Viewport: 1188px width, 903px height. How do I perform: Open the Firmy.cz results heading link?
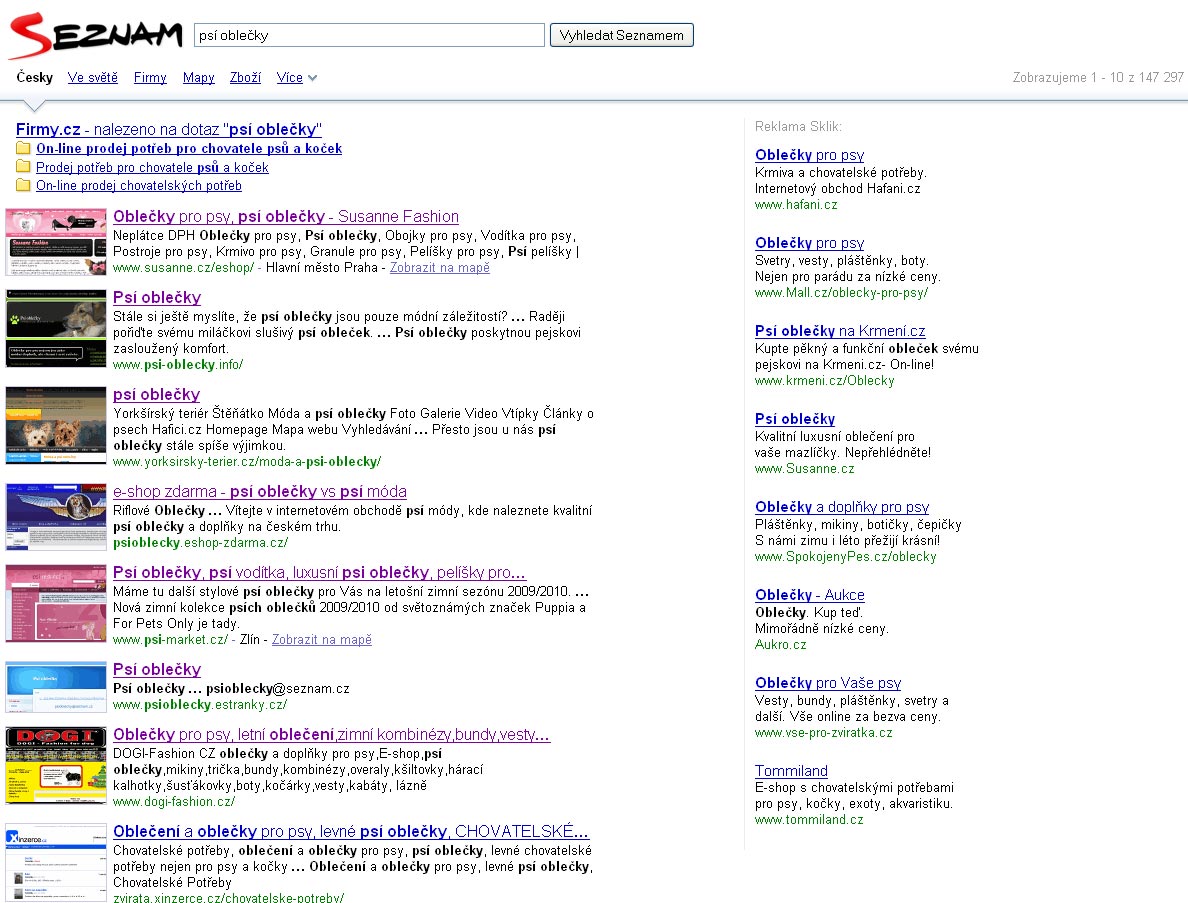169,130
